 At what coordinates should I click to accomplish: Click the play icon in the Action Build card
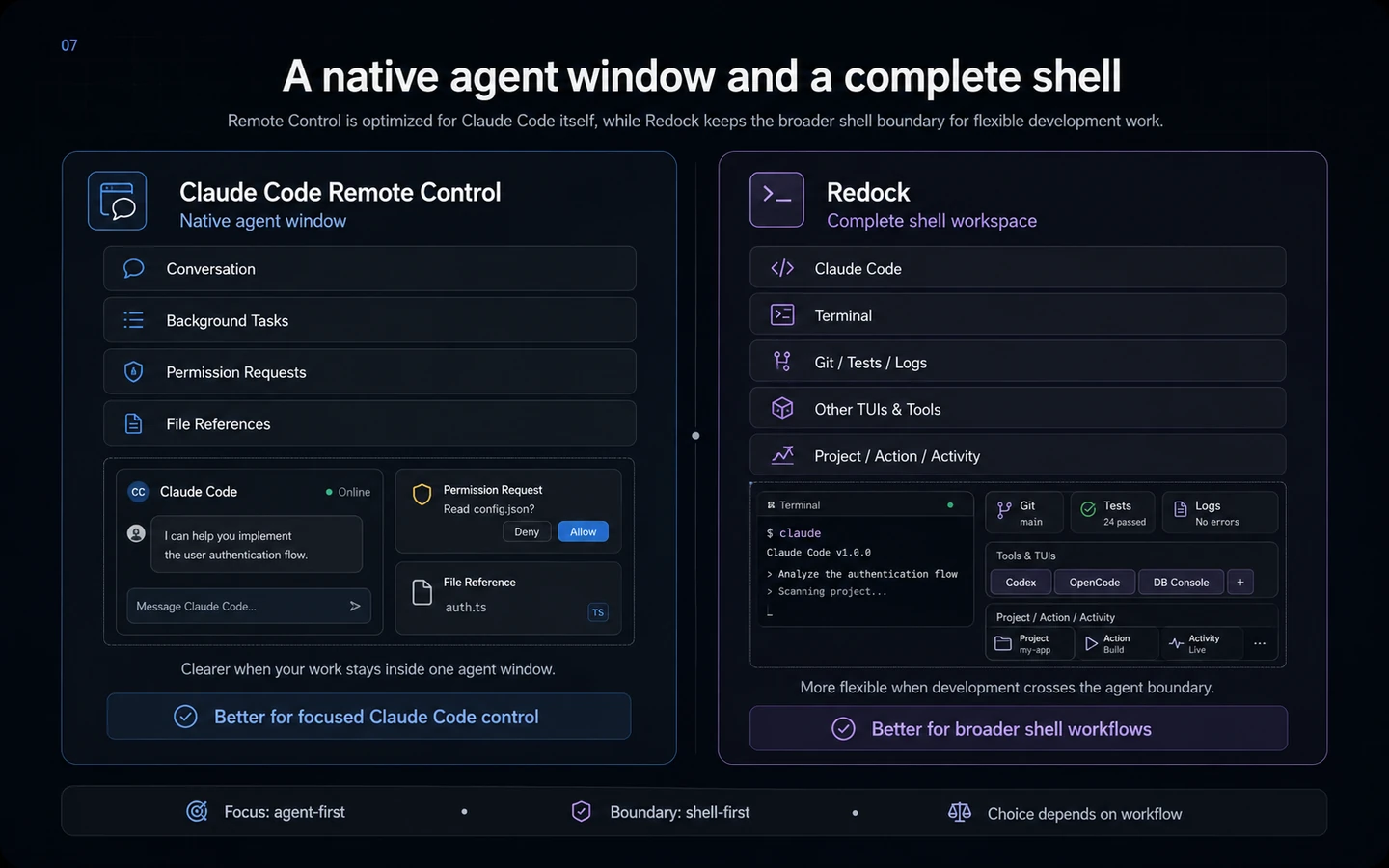[x=1091, y=643]
